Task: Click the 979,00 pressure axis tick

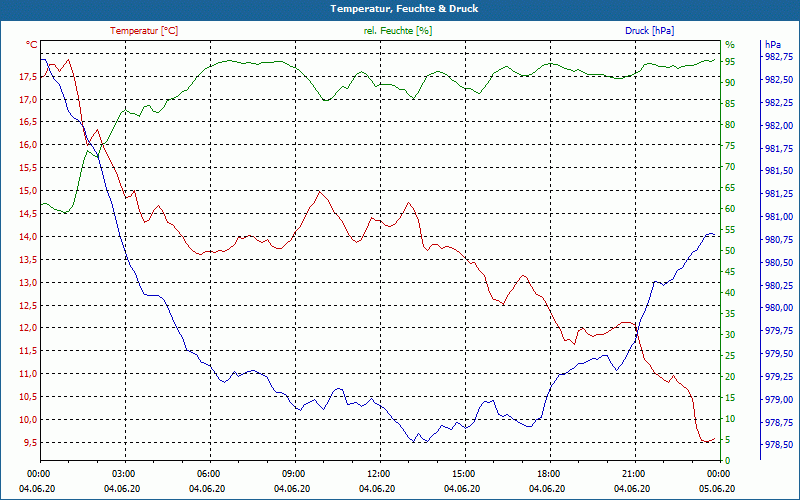Action: (779, 399)
